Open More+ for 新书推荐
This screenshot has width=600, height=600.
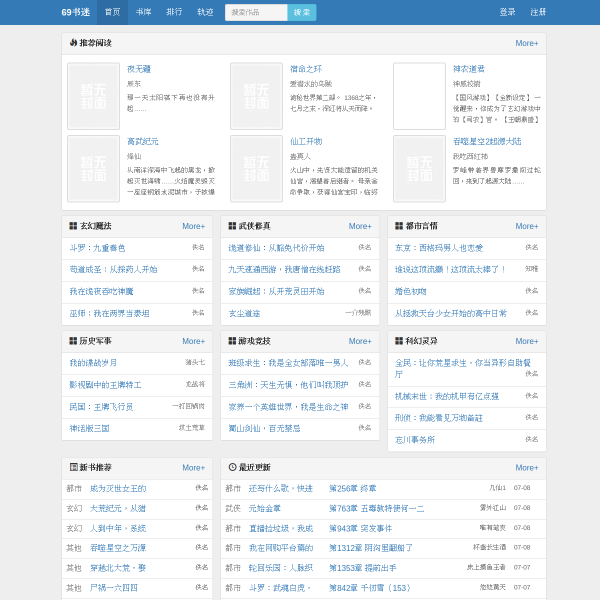click(194, 468)
